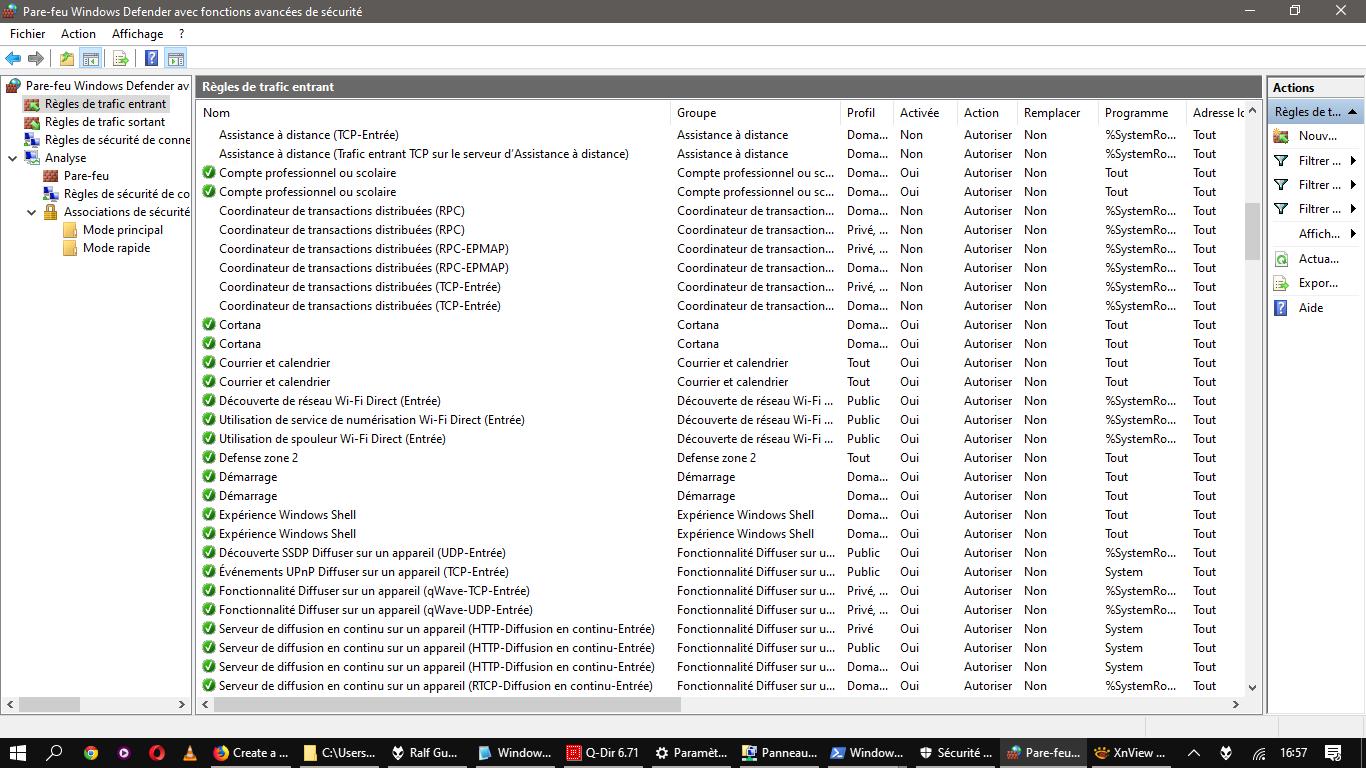This screenshot has height=768, width=1366.
Task: Go up one level with folder icon
Action: (67, 58)
